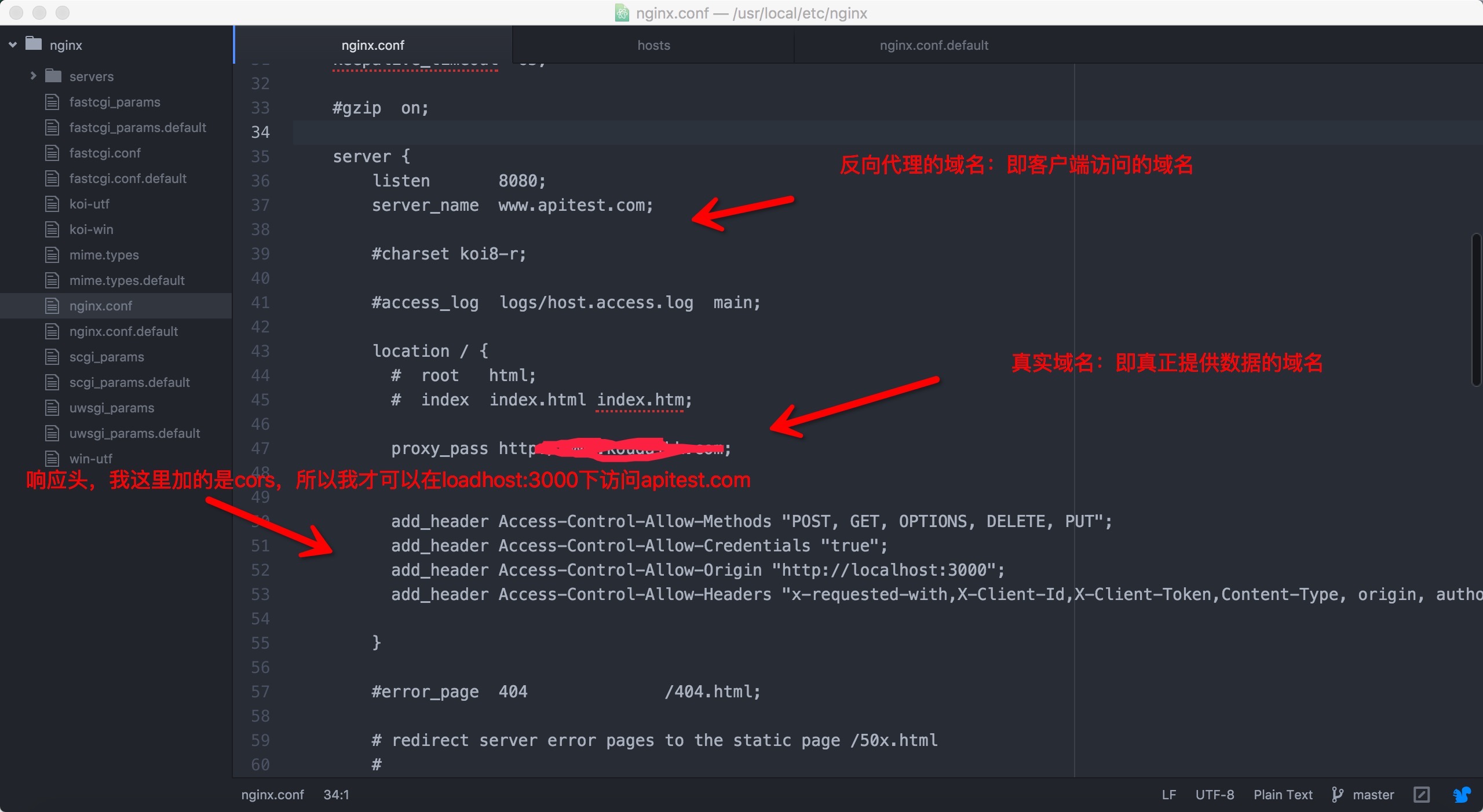1483x812 pixels.
Task: Click the uwsgi_params file icon
Action: tap(52, 408)
